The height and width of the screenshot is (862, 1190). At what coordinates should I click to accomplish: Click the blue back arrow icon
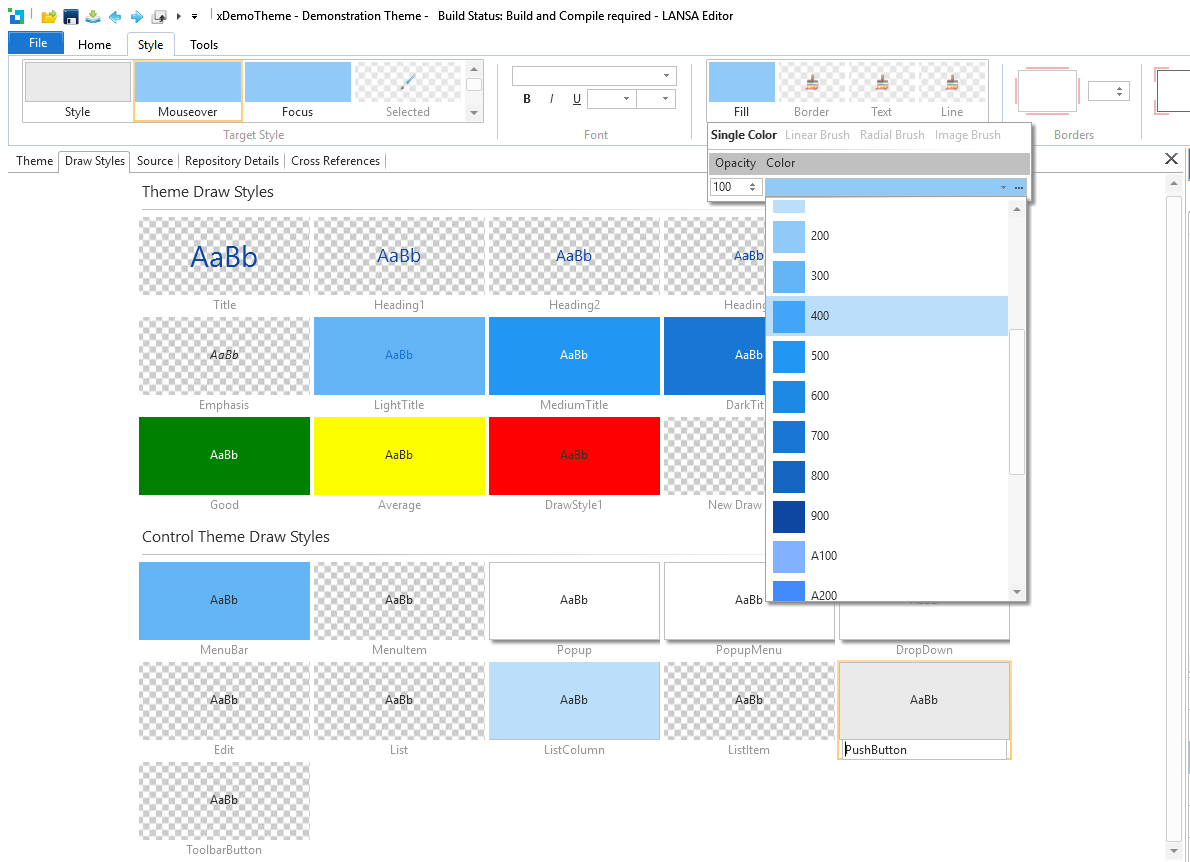115,16
